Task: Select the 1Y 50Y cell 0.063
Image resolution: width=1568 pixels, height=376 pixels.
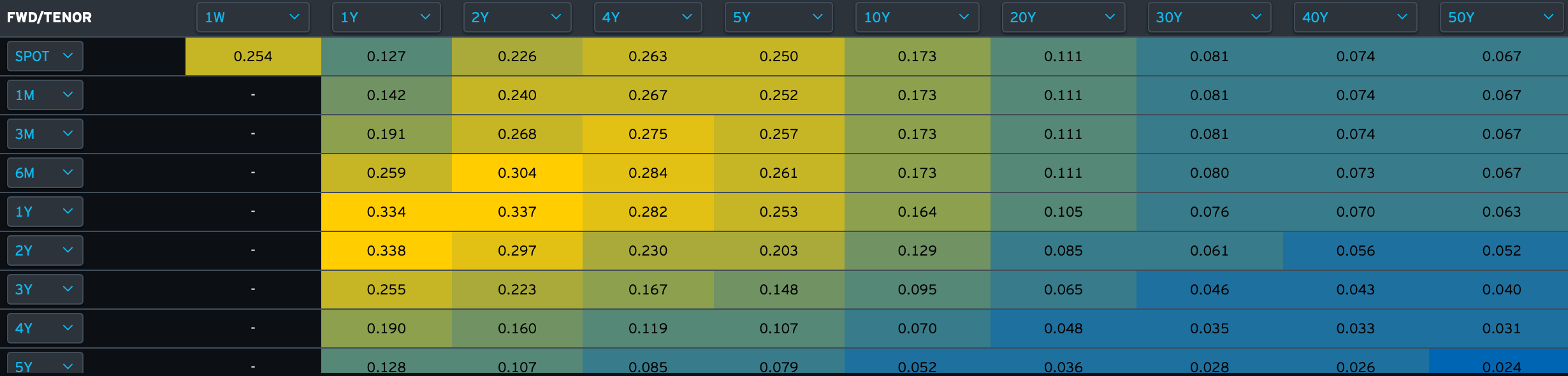Action: pos(1499,212)
